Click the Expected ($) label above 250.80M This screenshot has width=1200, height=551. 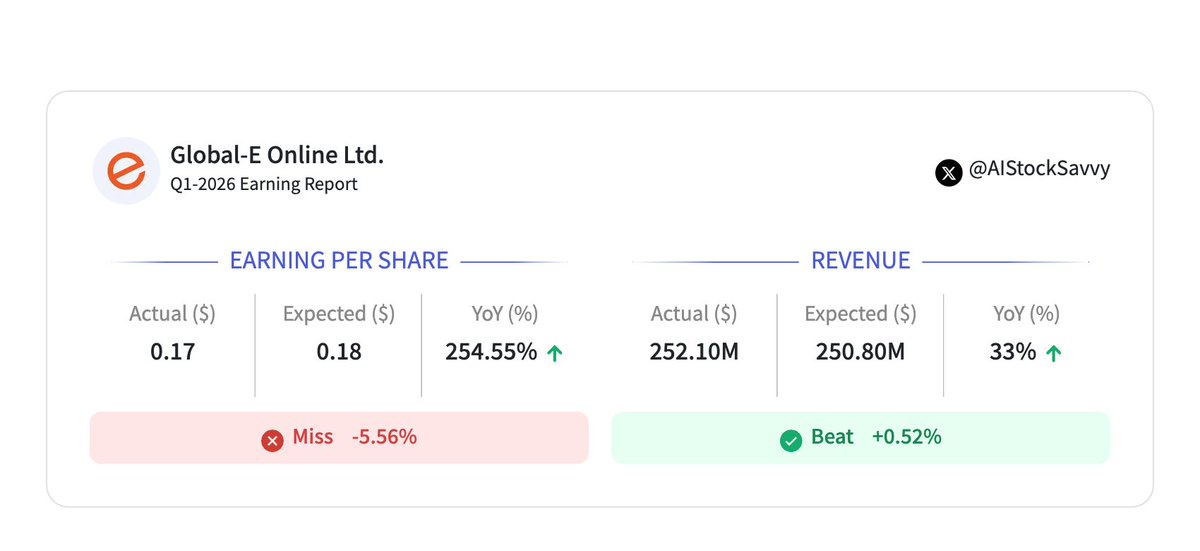(861, 314)
